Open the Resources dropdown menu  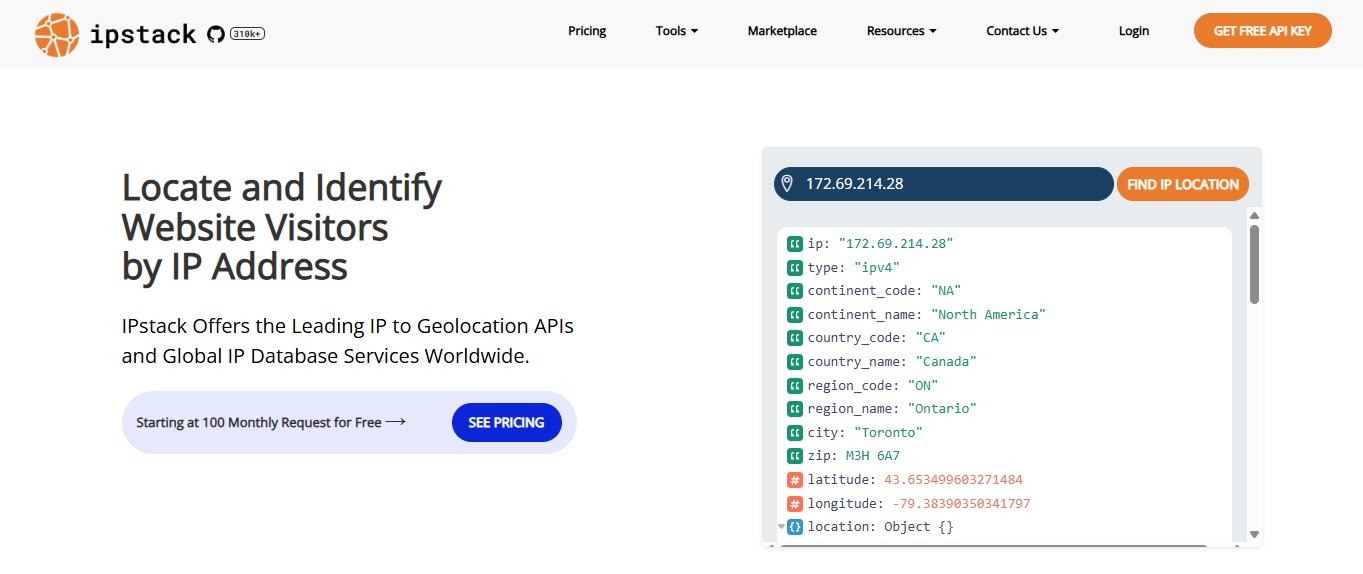coord(901,31)
